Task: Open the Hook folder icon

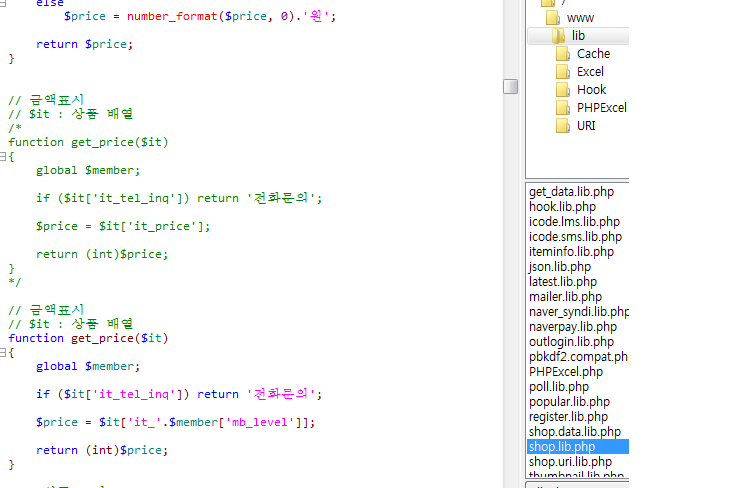Action: pos(564,90)
